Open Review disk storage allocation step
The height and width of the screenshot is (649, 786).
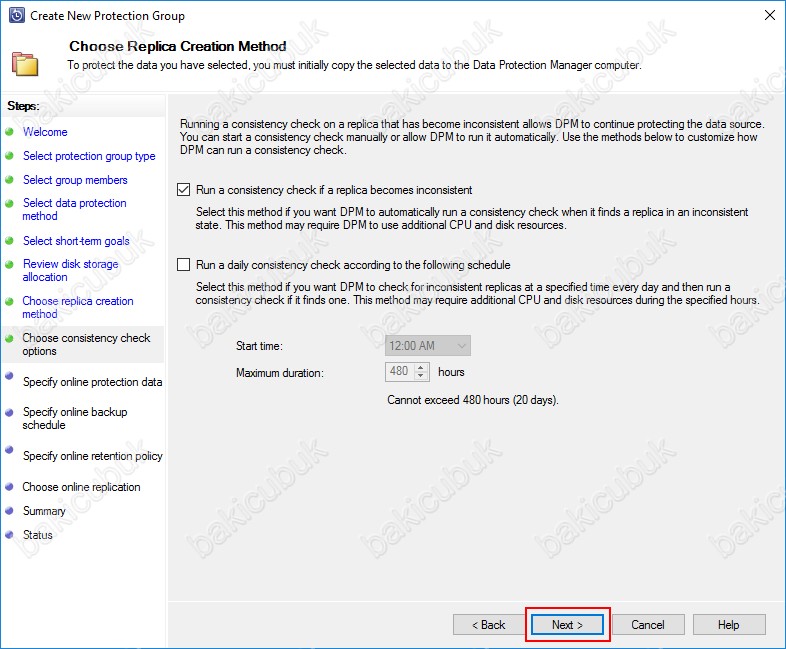point(70,270)
